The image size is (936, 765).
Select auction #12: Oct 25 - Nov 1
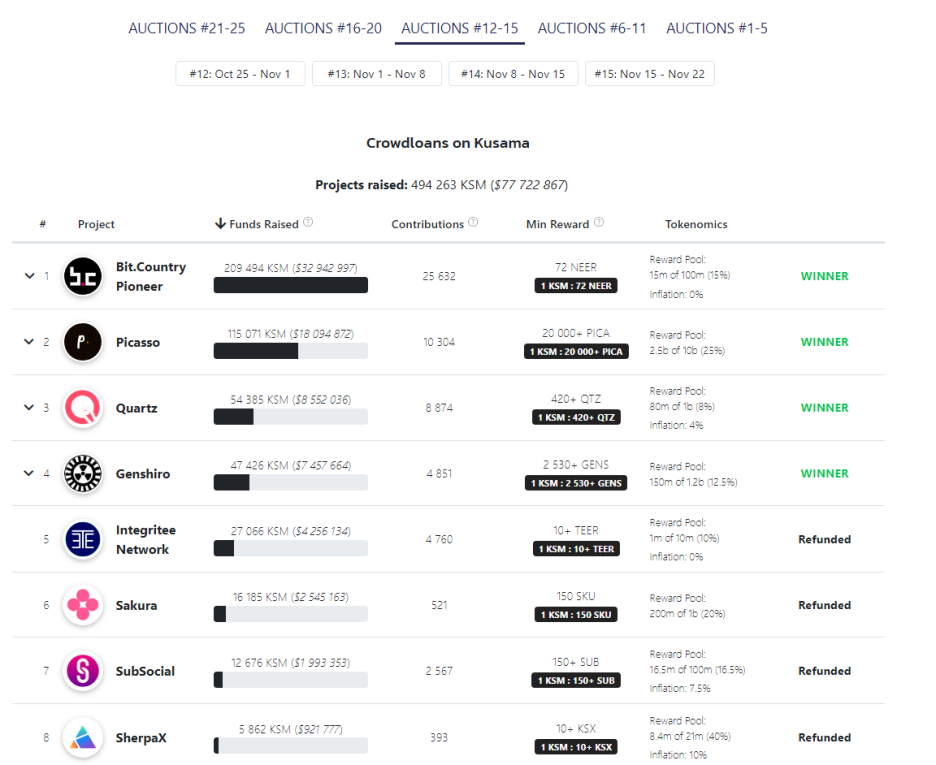(x=240, y=74)
